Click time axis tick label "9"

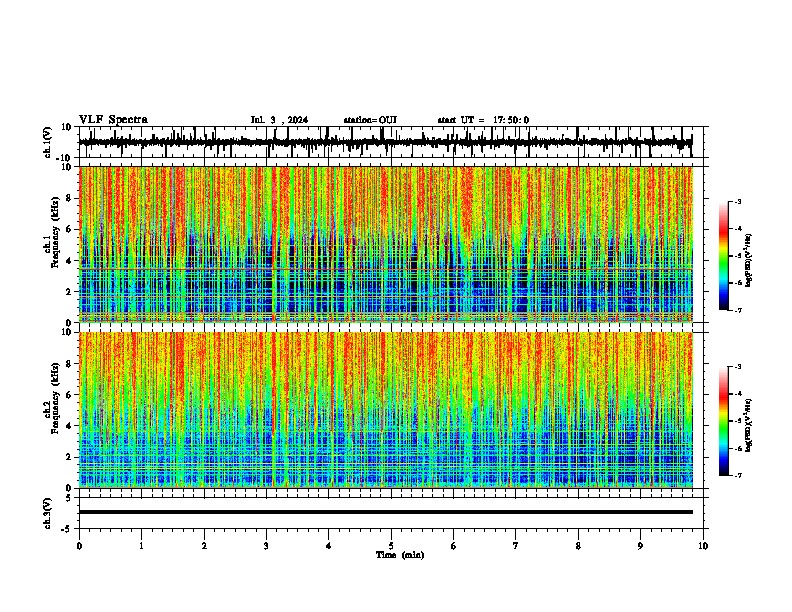(x=640, y=546)
